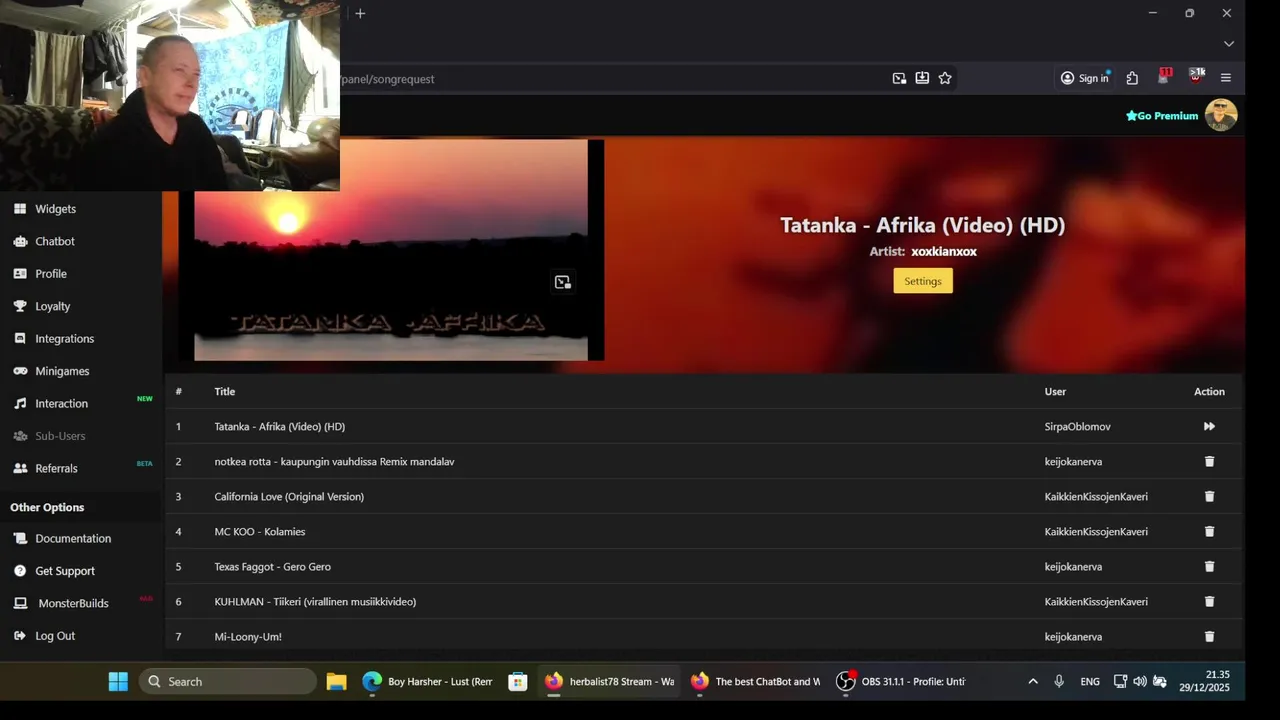This screenshot has height=720, width=1280.
Task: Skip the Tatanka - Afrika song
Action: point(1209,426)
